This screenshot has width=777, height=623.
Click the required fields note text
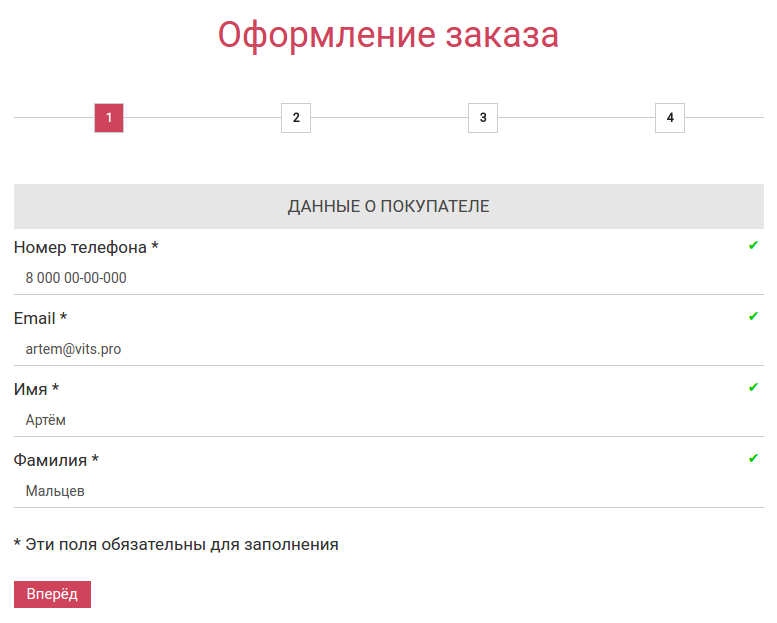tap(176, 545)
